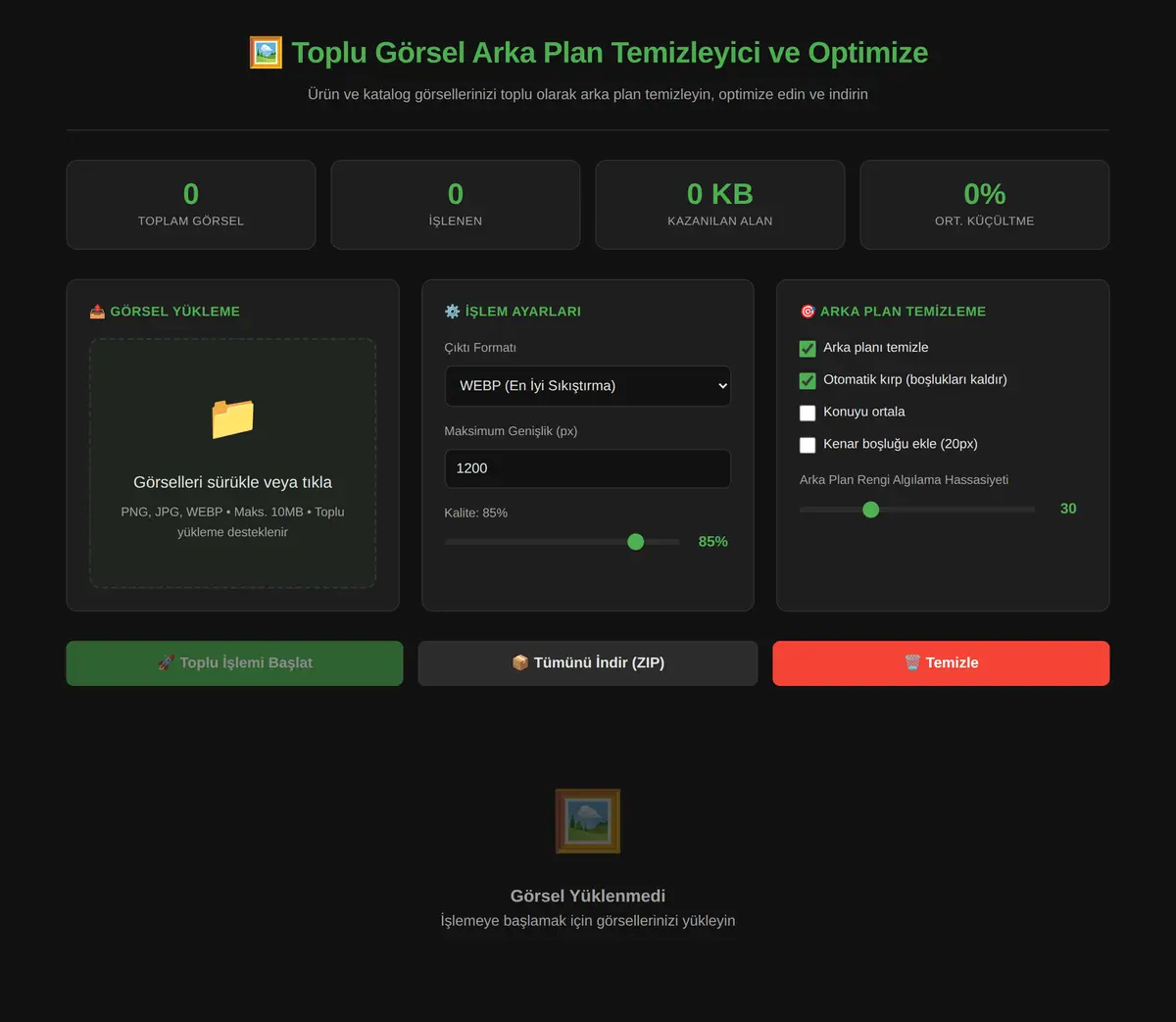Screen dimensions: 1176x1022
Task: Click the Maksimum Genişlik (px) label
Action: click(511, 431)
